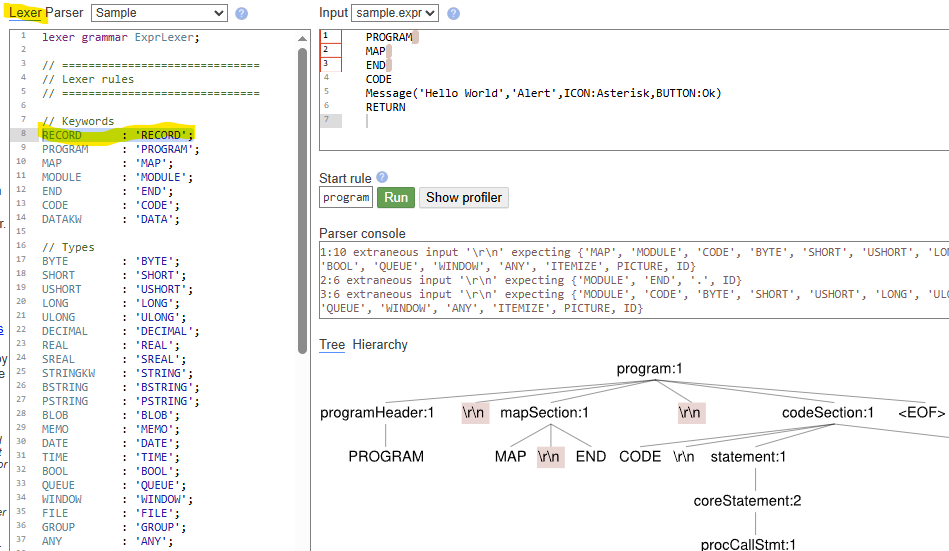The image size is (949, 551).
Task: Click the Show profiler button
Action: click(x=464, y=197)
